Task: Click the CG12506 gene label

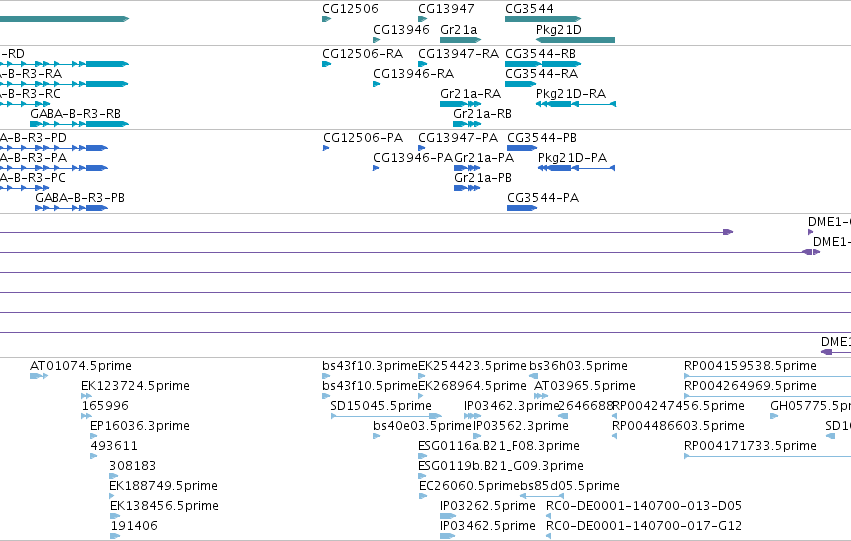Action: pyautogui.click(x=350, y=9)
